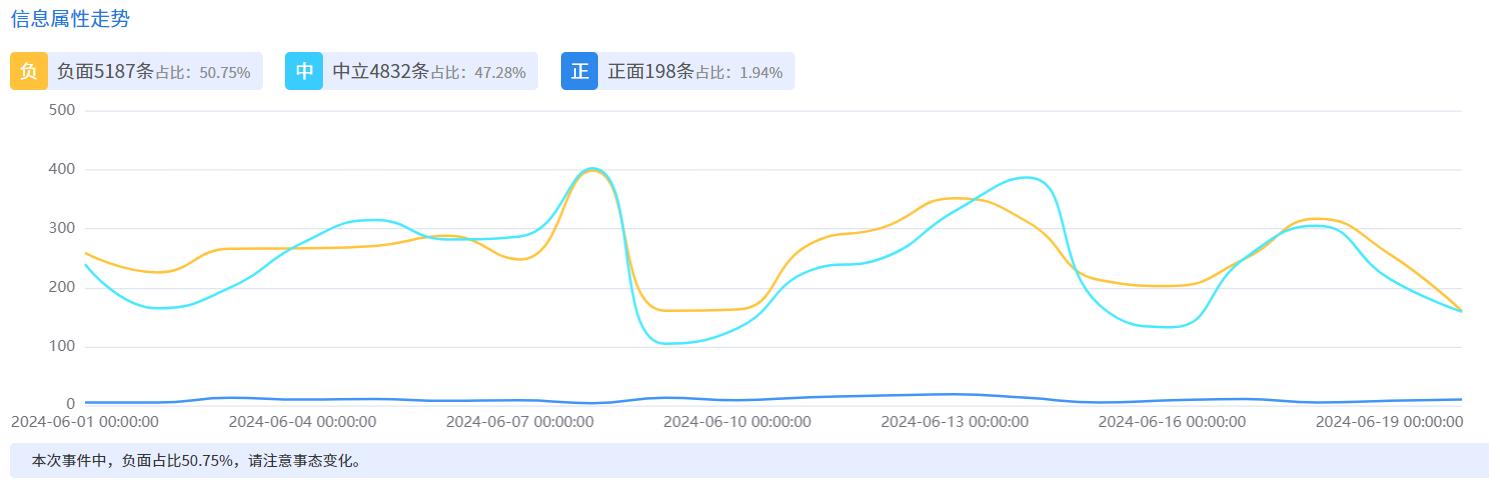Toggle the 负面5187条 legend series
1489x488 pixels.
pos(105,71)
